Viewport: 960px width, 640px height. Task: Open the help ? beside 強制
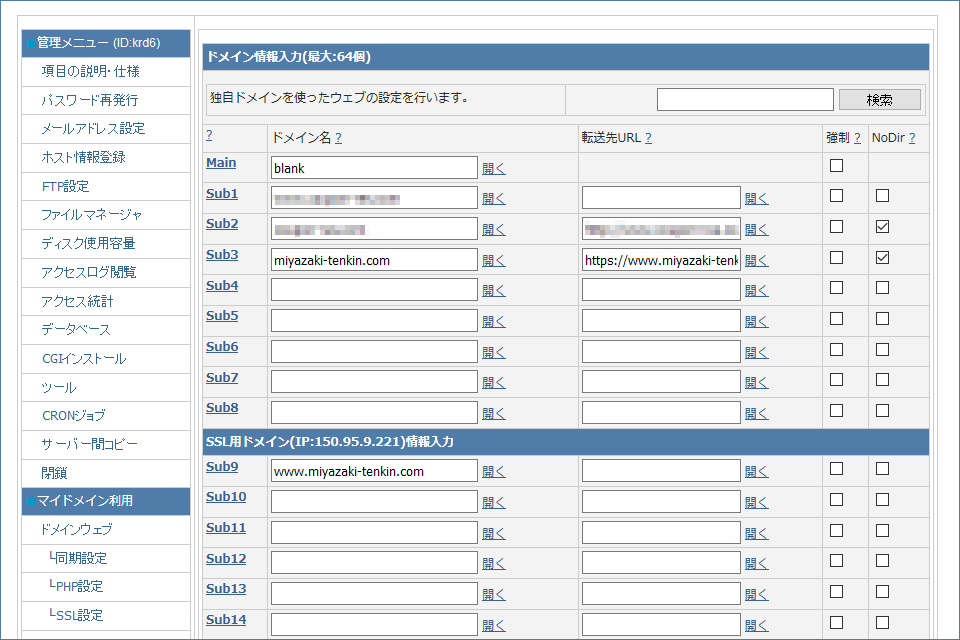857,138
